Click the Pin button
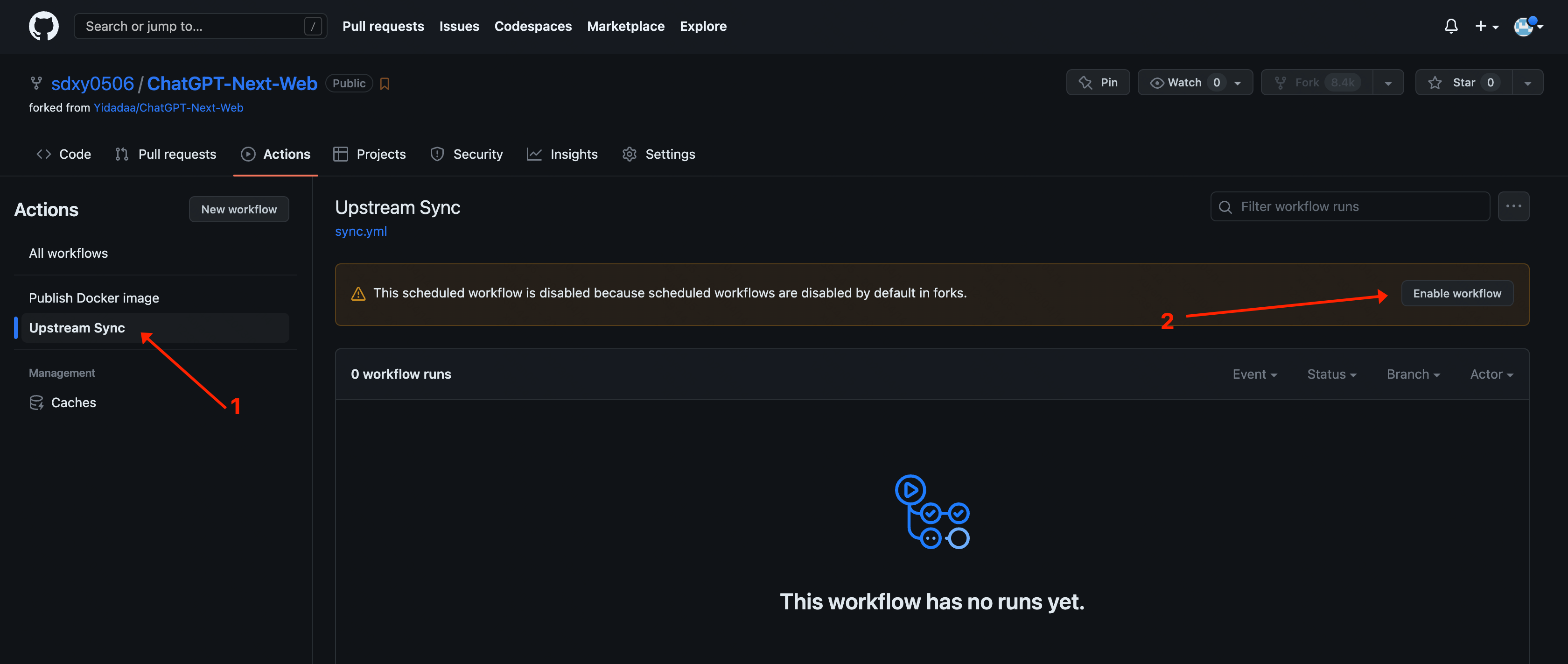This screenshot has width=1568, height=664. coord(1098,82)
